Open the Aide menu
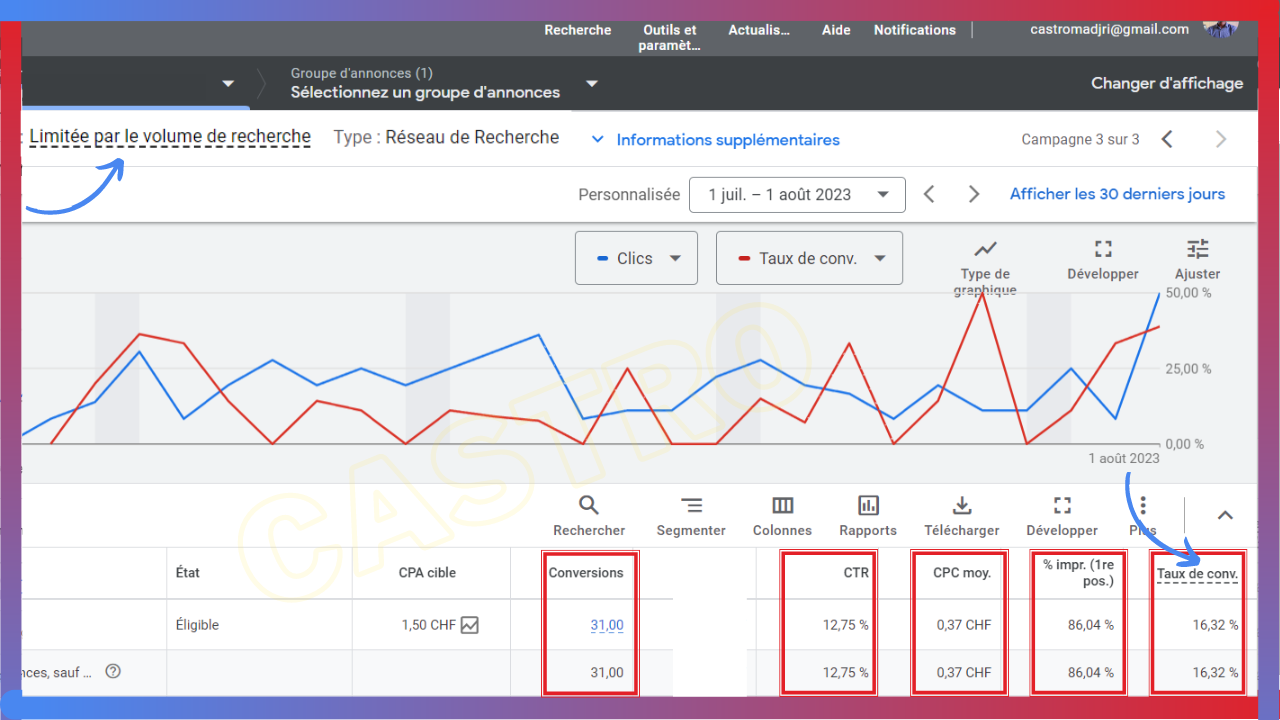This screenshot has height=720, width=1280. 836,30
